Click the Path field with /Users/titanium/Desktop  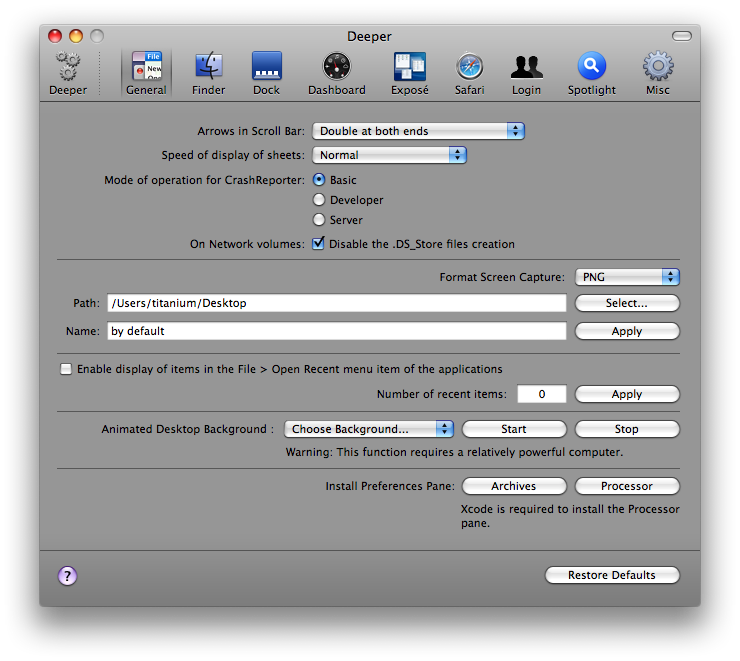(x=336, y=303)
